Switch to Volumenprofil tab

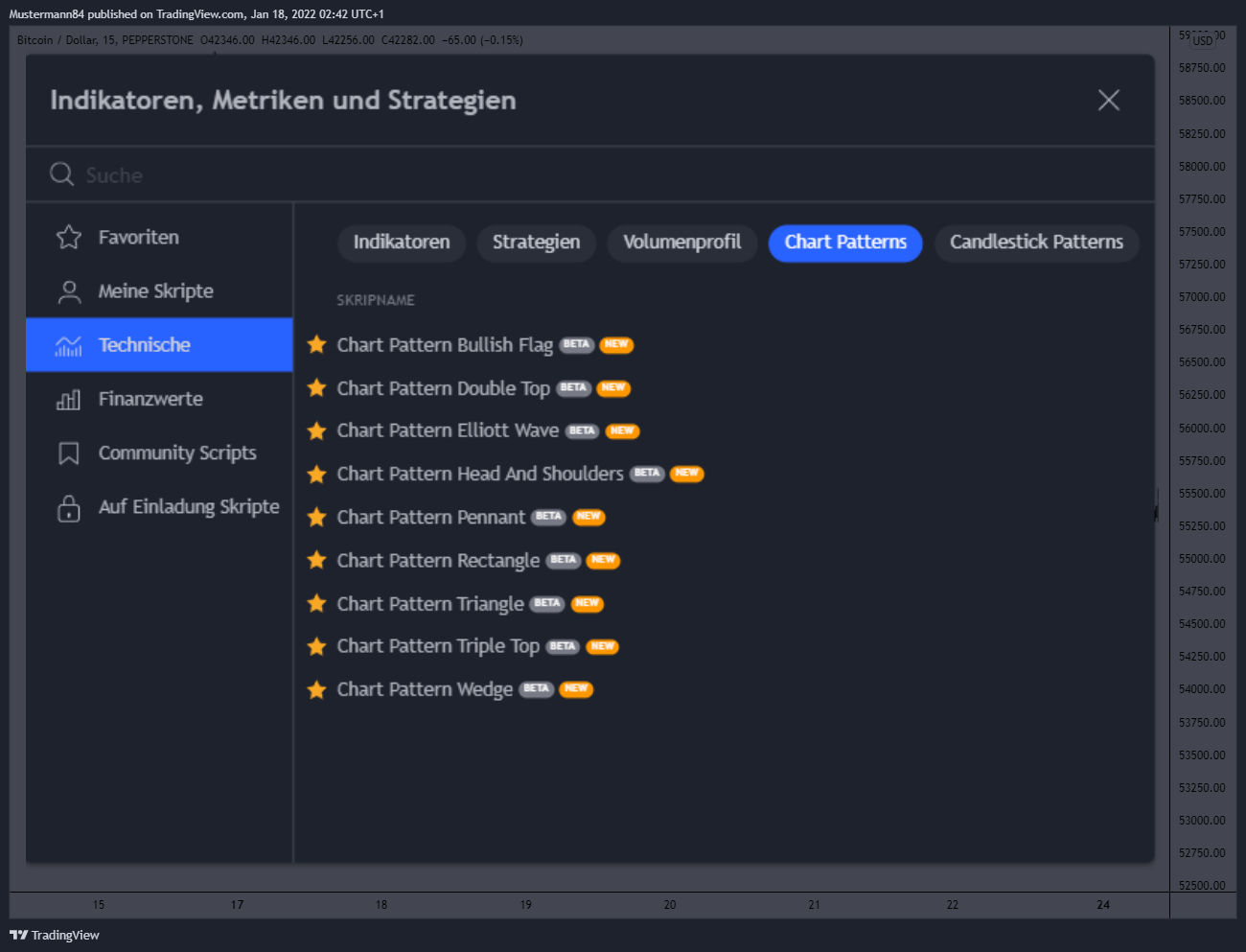(681, 243)
